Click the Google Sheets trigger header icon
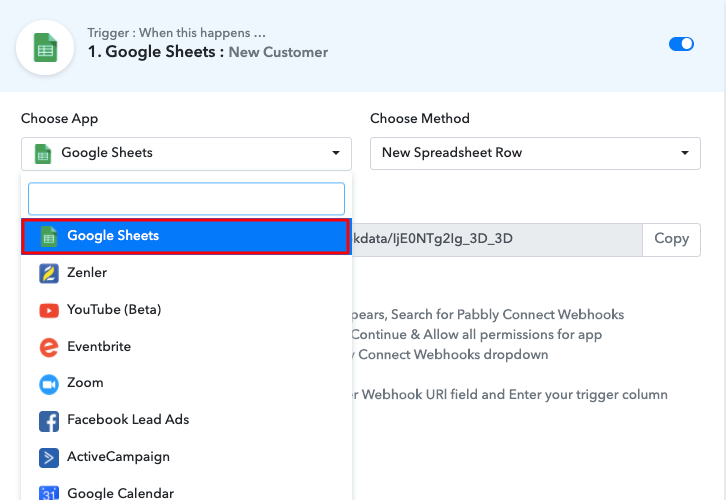The image size is (726, 500). pos(45,48)
